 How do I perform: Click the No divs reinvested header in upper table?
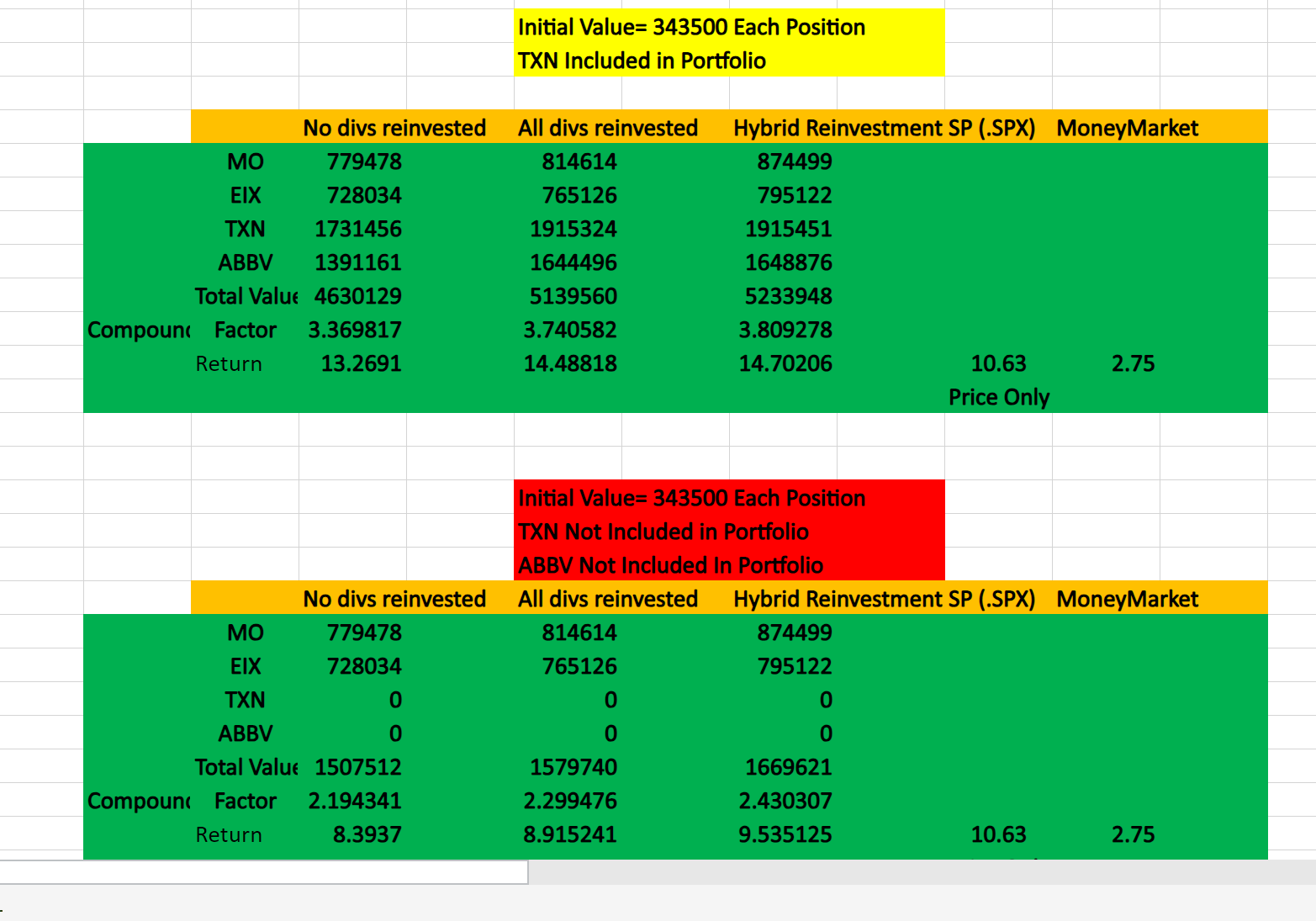pyautogui.click(x=395, y=128)
